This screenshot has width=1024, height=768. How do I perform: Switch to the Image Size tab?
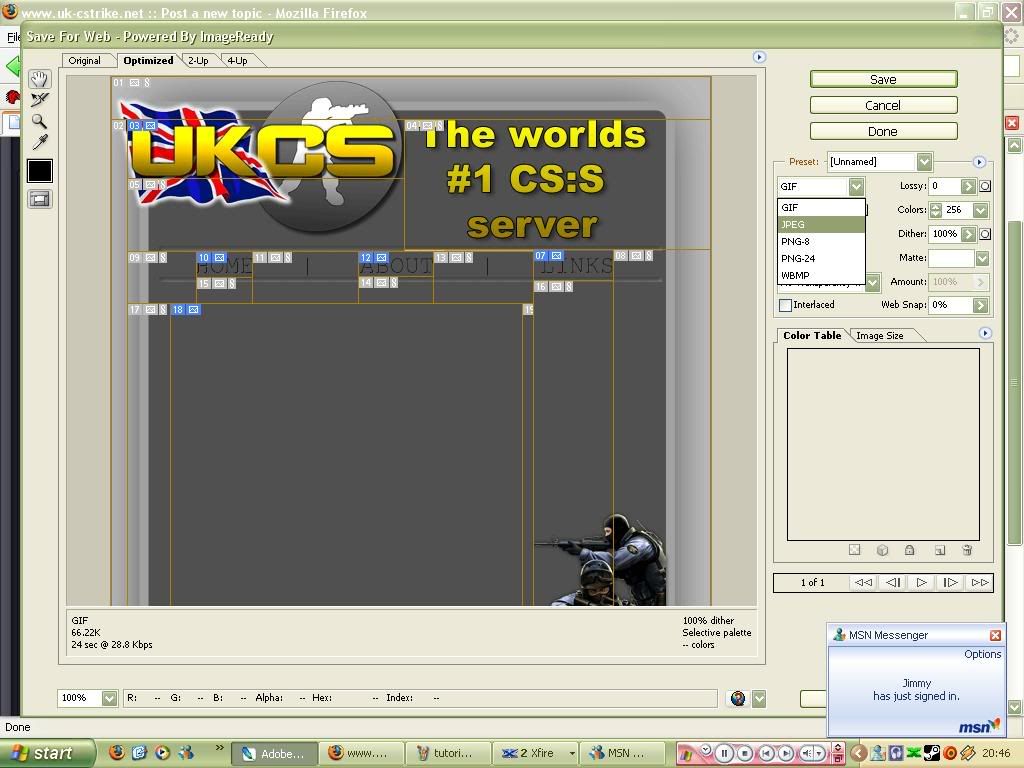[x=880, y=336]
